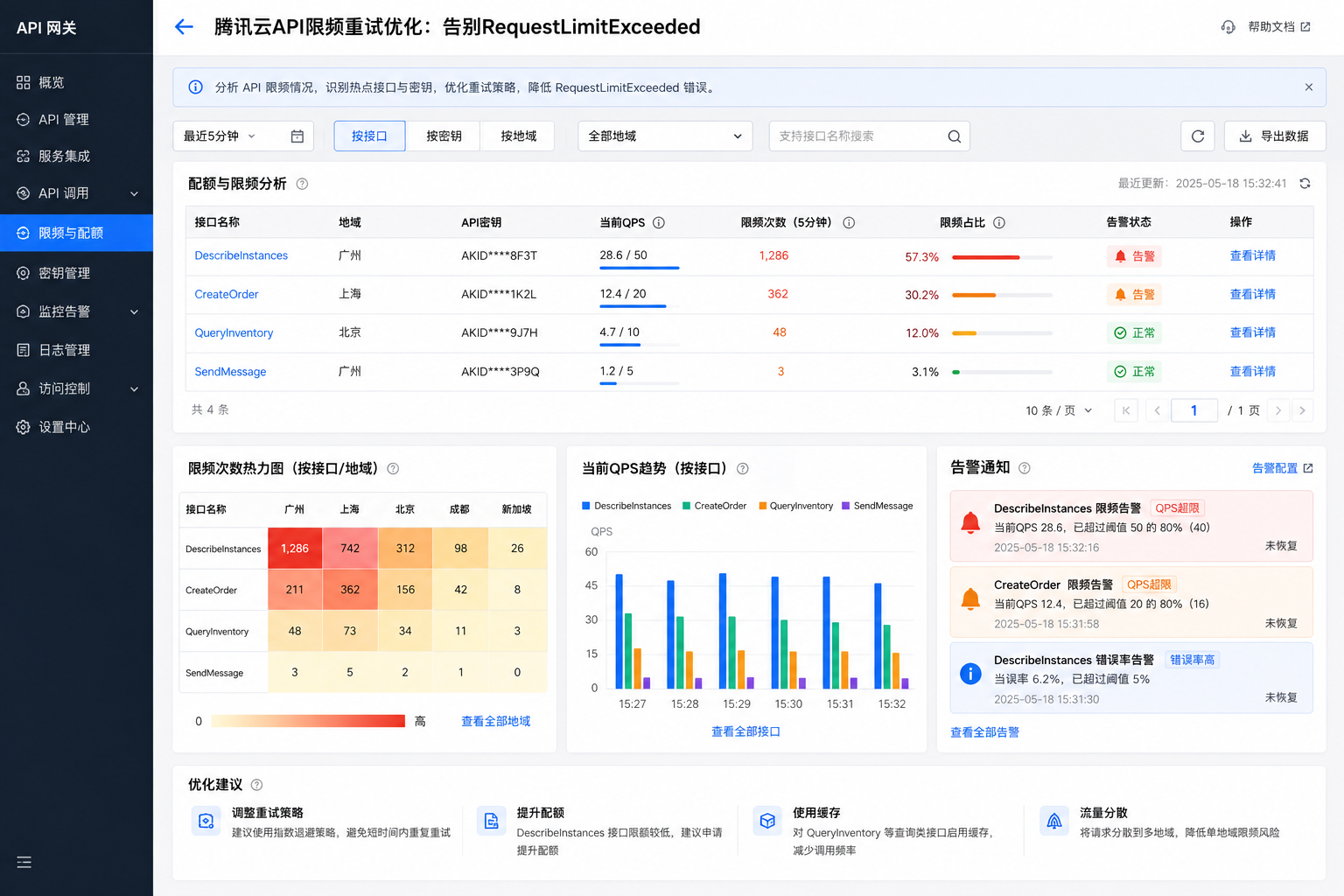Click the 流量分散 suggestion icon
The height and width of the screenshot is (896, 1344).
pos(1054,821)
